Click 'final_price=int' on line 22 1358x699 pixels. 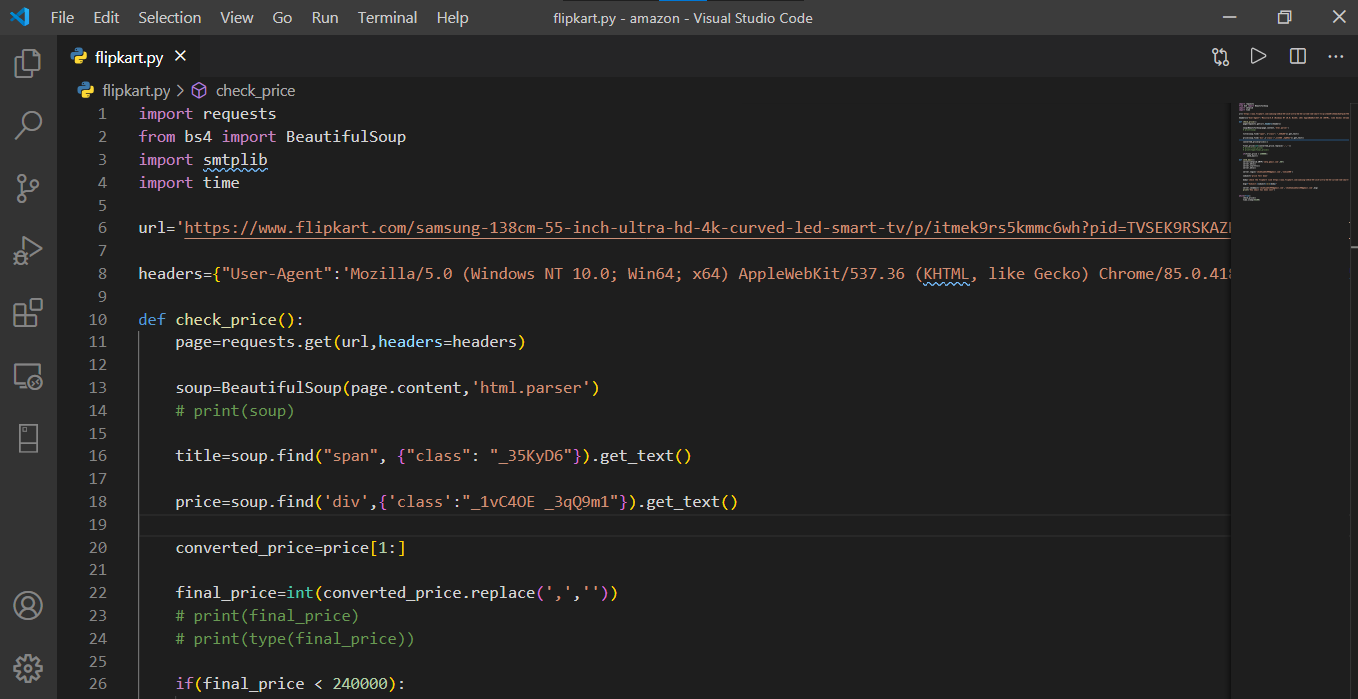point(244,593)
